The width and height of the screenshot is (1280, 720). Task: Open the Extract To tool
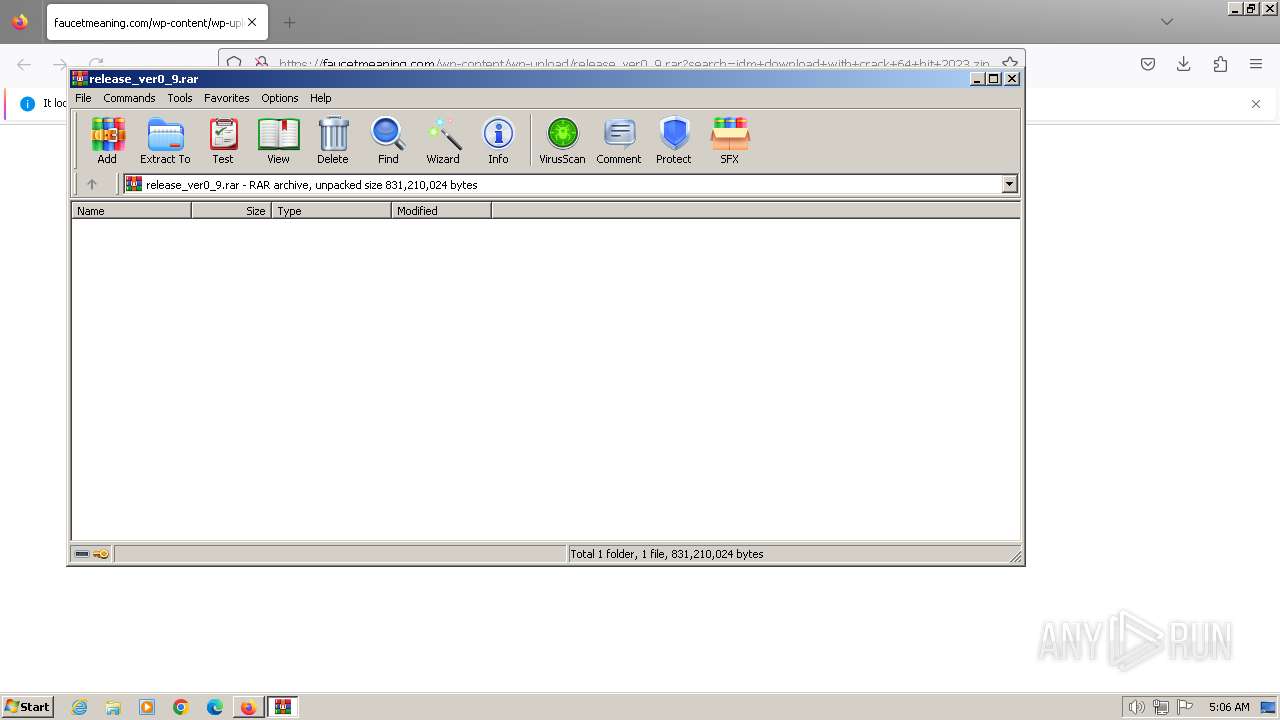(165, 140)
